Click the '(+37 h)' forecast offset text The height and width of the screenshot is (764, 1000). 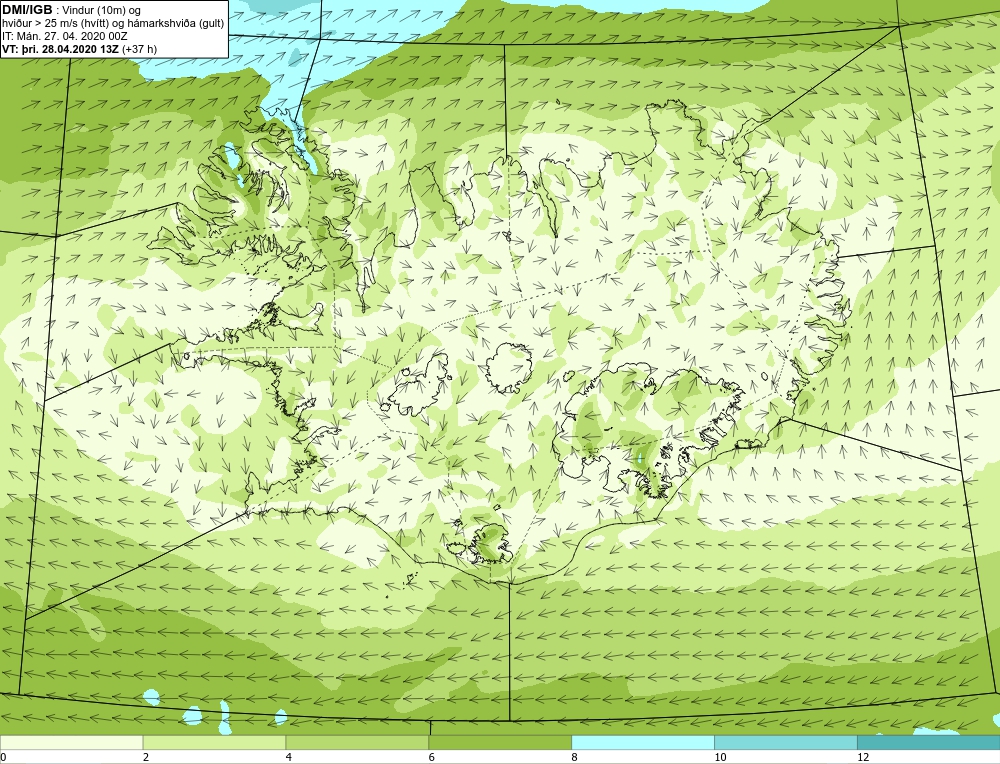139,48
